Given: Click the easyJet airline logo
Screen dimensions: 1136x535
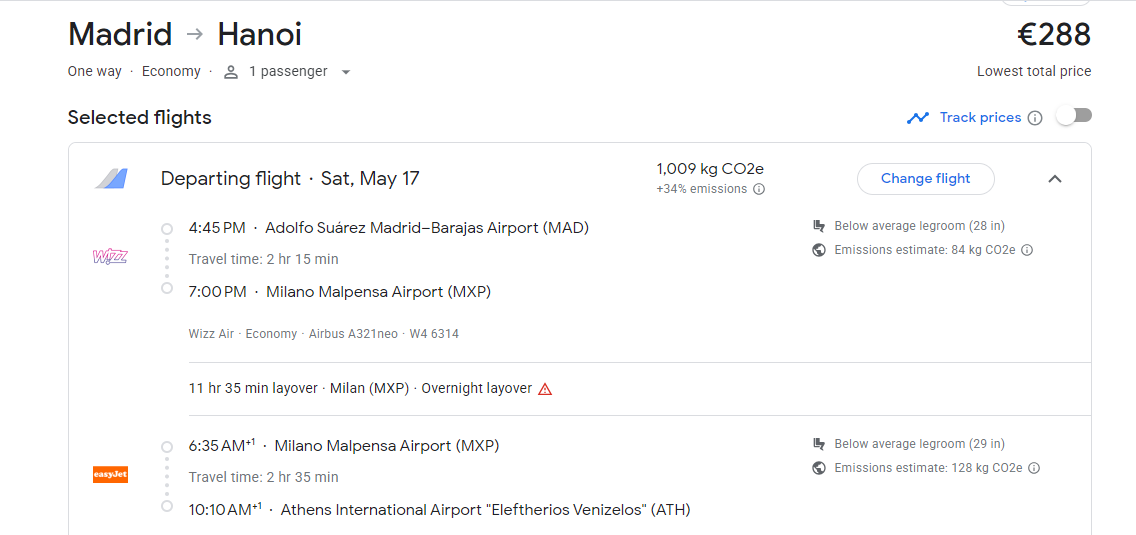Looking at the screenshot, I should coord(110,475).
